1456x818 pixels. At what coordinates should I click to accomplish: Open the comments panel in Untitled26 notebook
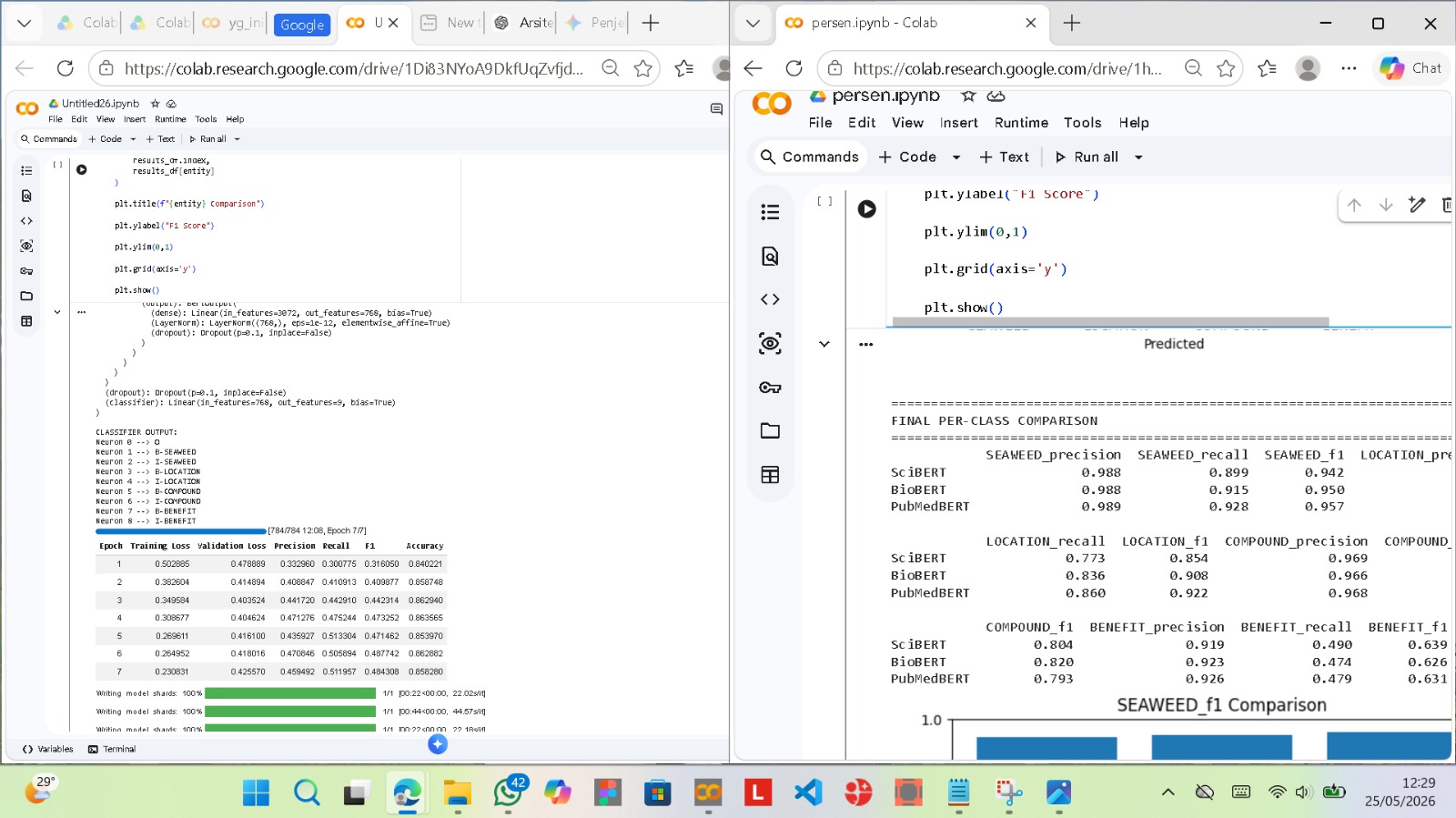point(716,109)
